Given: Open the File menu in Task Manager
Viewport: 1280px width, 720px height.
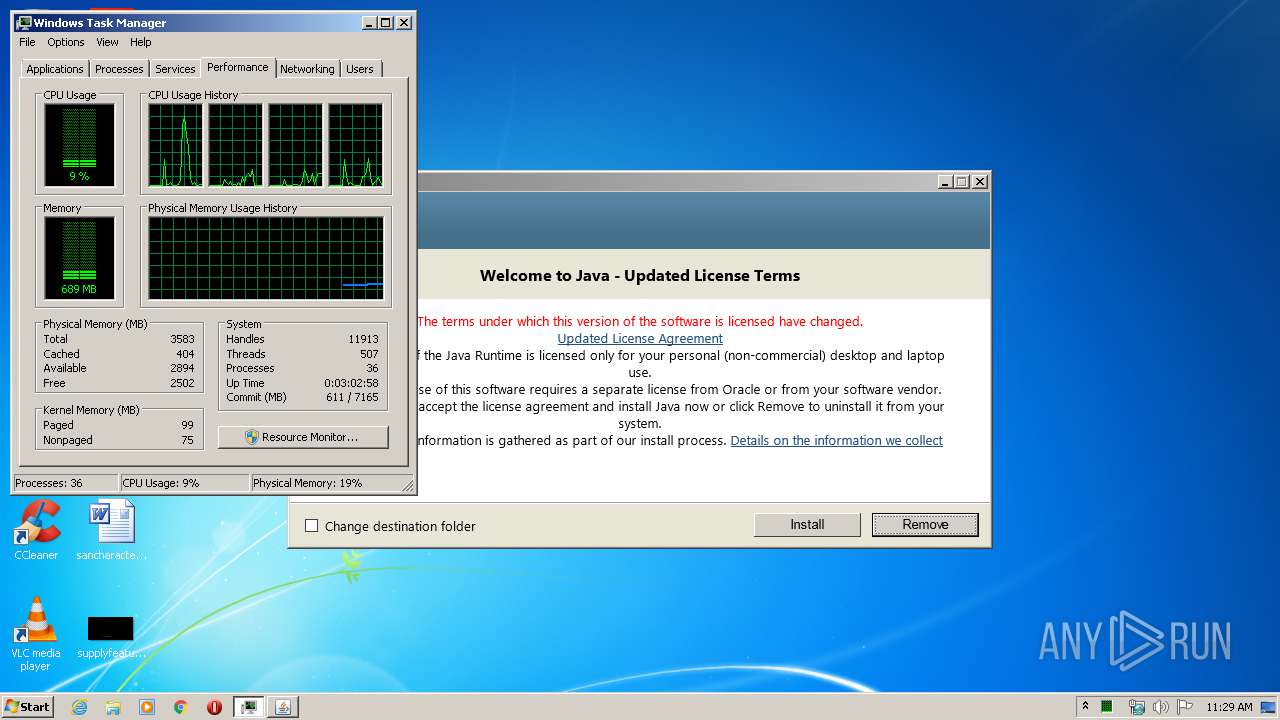Looking at the screenshot, I should (27, 42).
